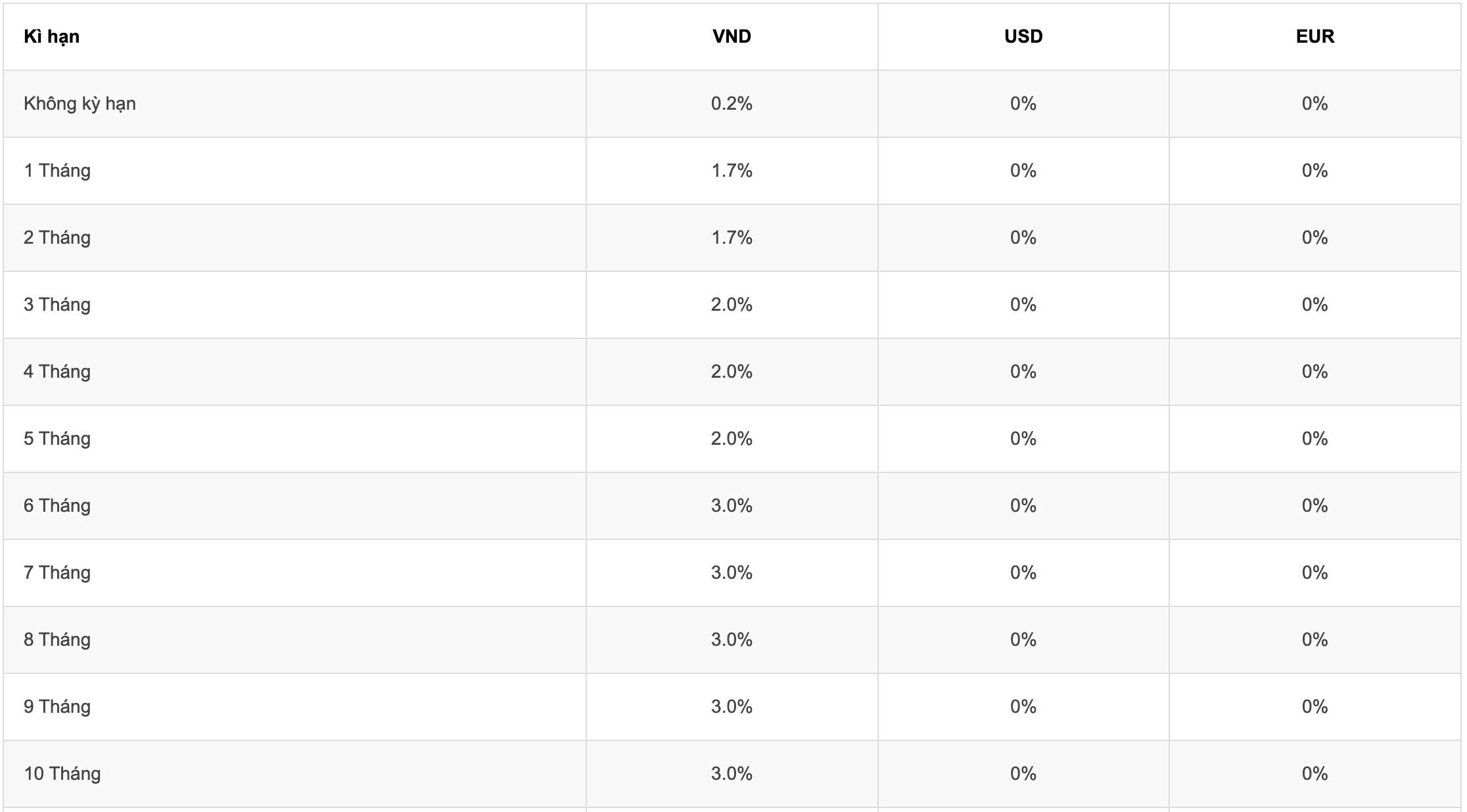This screenshot has height=812, width=1467.
Task: Click the Kì hạn column header
Action: [51, 37]
